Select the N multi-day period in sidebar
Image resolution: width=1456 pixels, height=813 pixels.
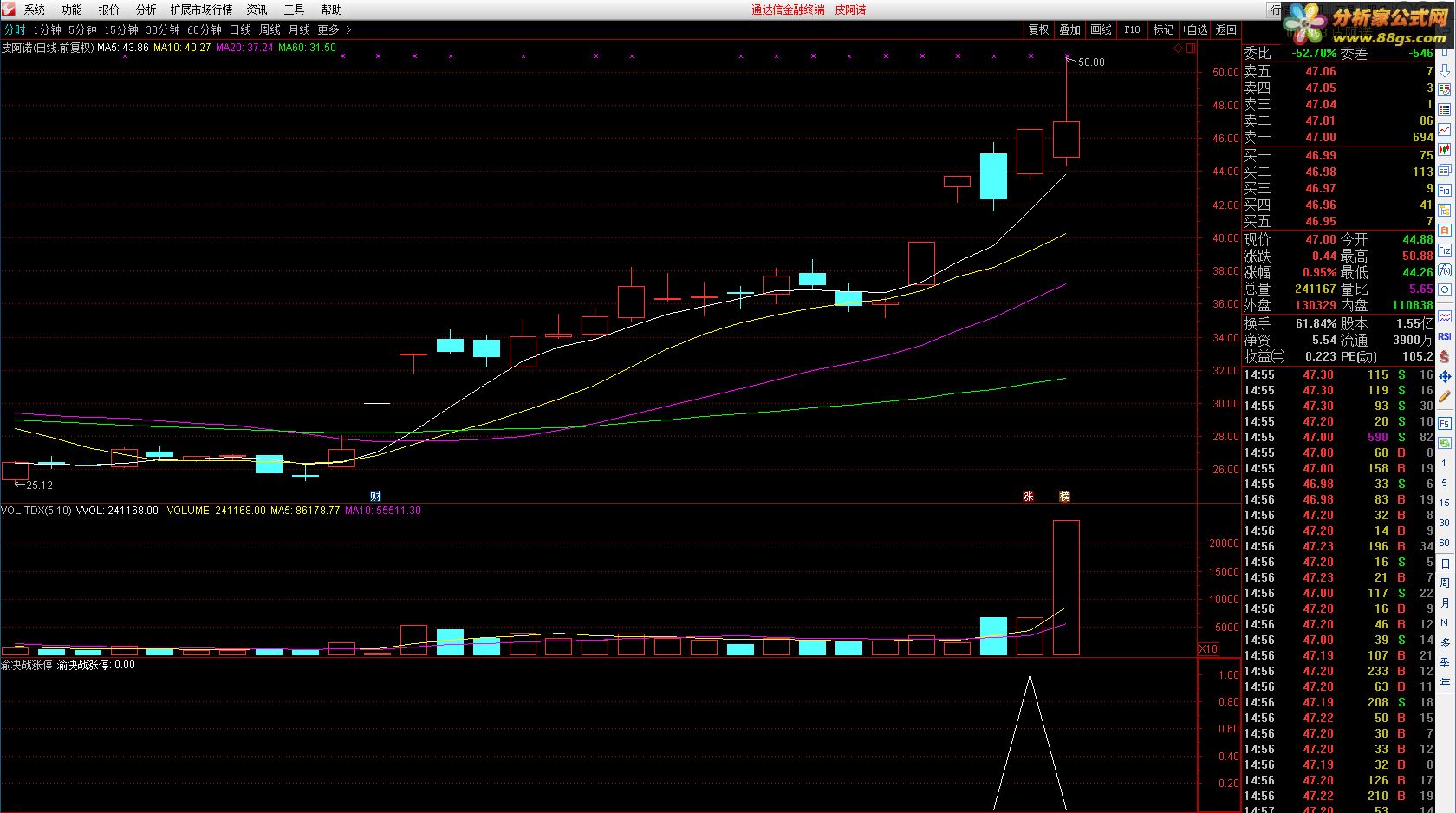tap(1445, 623)
